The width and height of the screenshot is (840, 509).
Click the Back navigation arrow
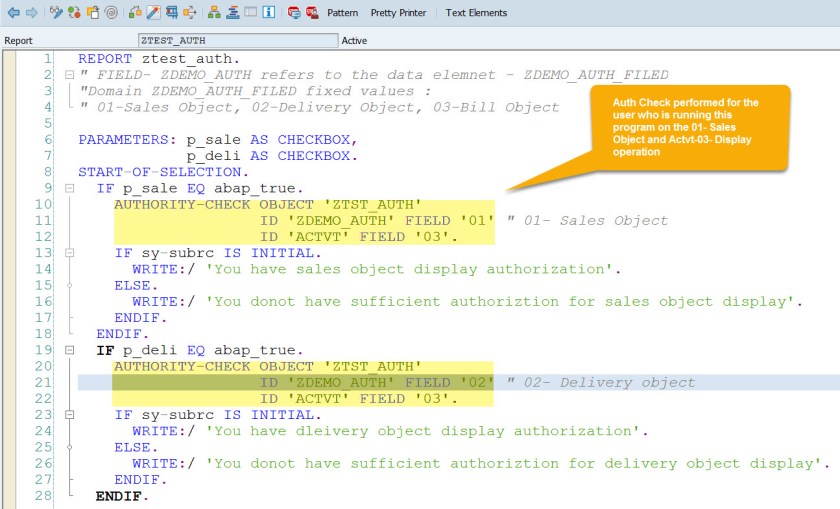point(13,13)
